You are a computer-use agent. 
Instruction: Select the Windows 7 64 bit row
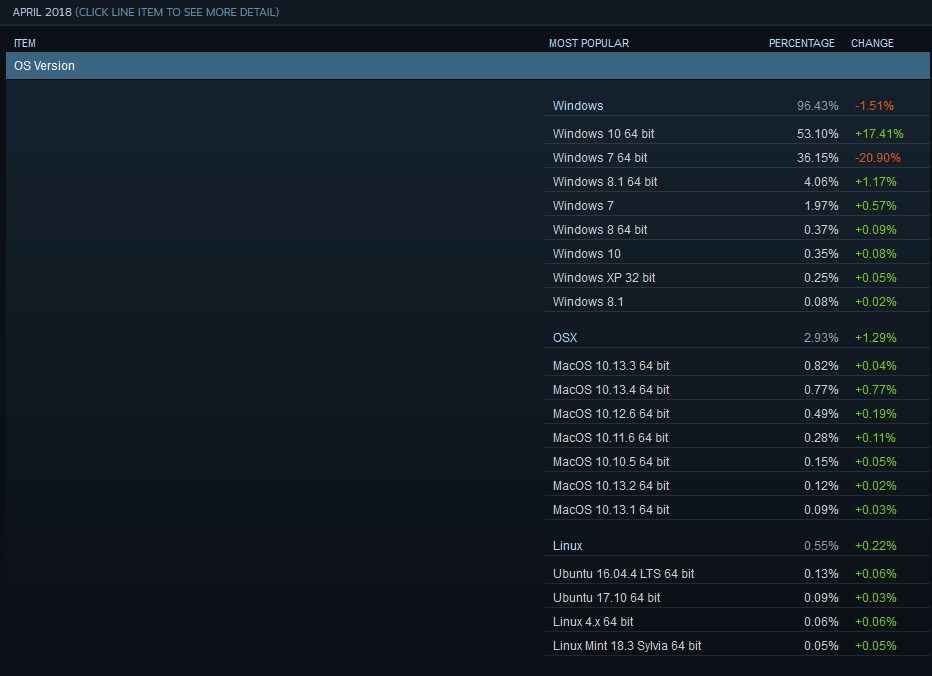(737, 158)
